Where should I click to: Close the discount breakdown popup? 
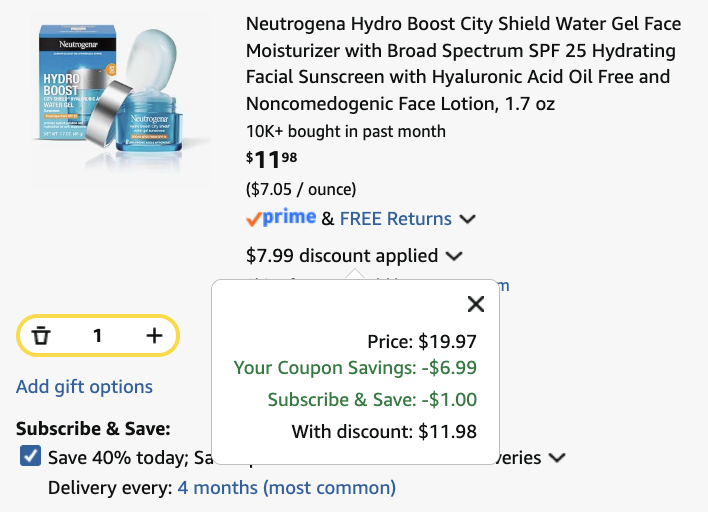[x=476, y=304]
